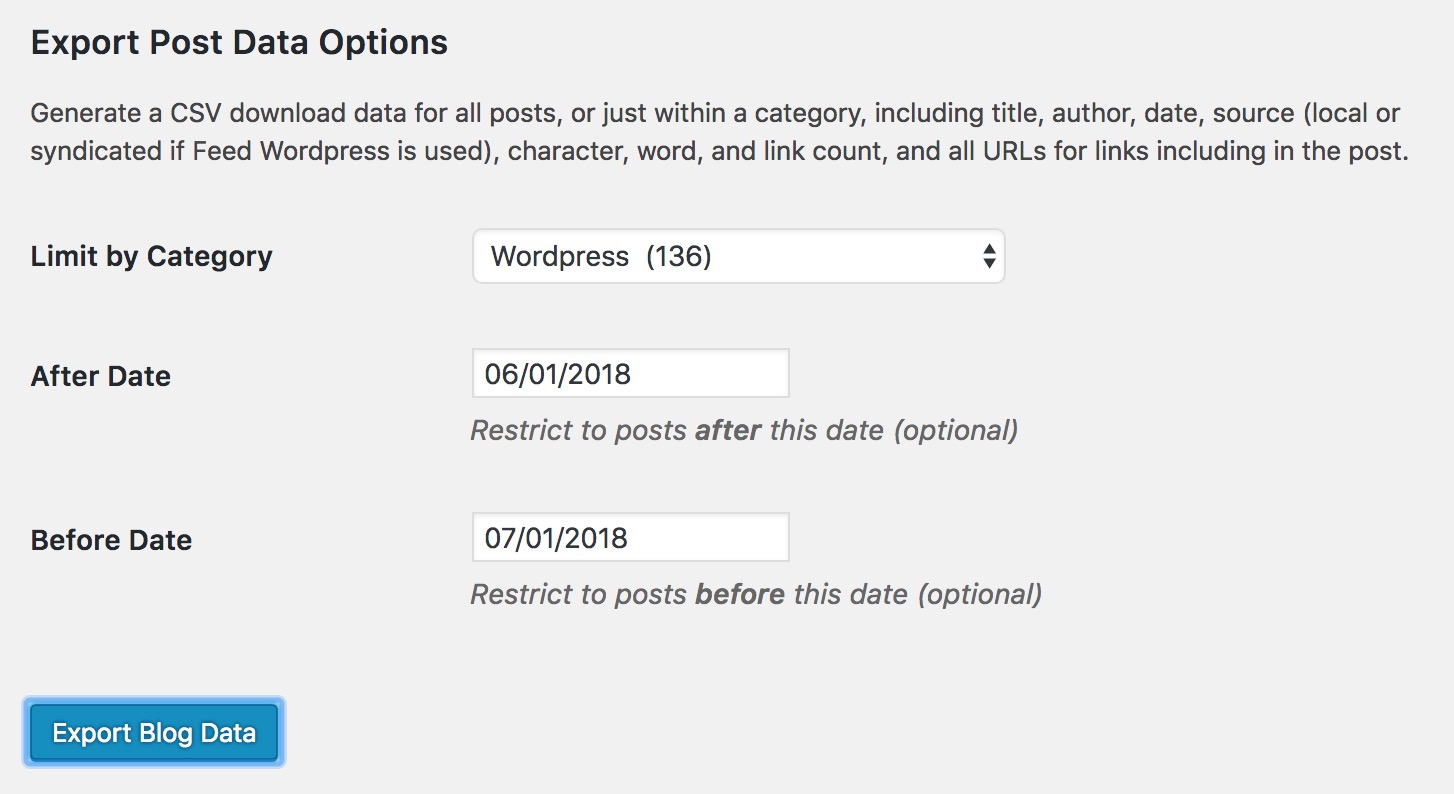Click the bold word "before" in hint

click(740, 595)
